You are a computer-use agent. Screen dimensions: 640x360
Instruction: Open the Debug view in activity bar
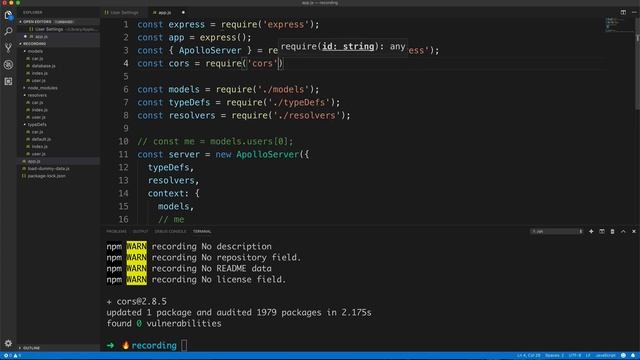8,64
